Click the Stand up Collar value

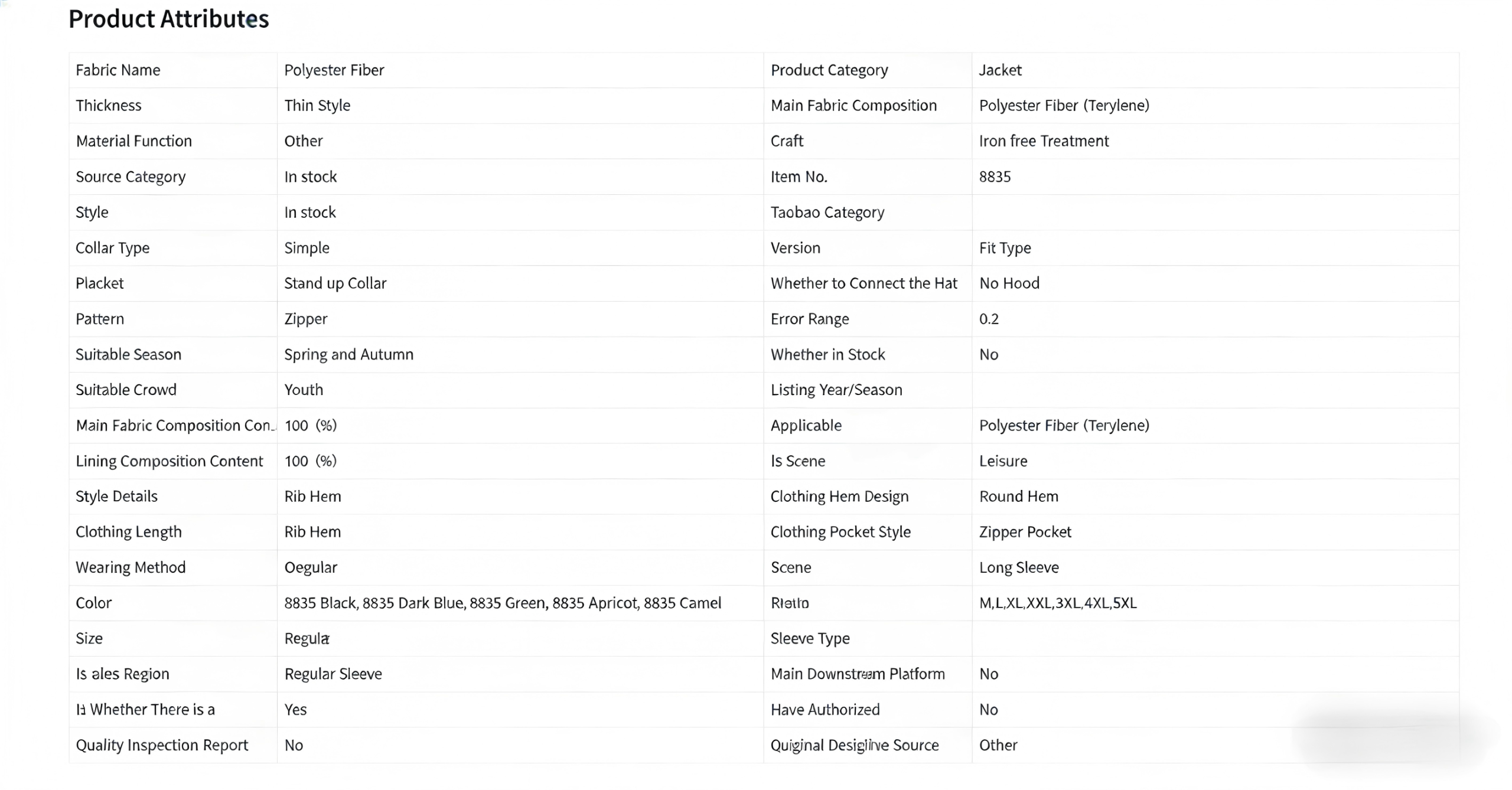[335, 283]
